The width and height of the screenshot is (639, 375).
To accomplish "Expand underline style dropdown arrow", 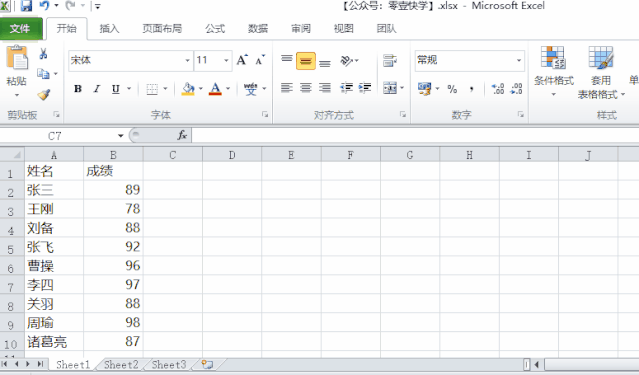I will coord(129,88).
